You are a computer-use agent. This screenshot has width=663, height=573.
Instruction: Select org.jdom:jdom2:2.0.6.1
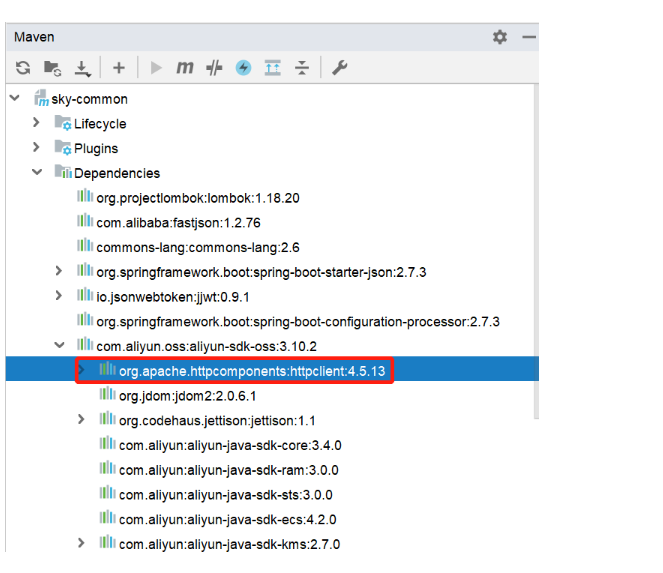coord(188,396)
